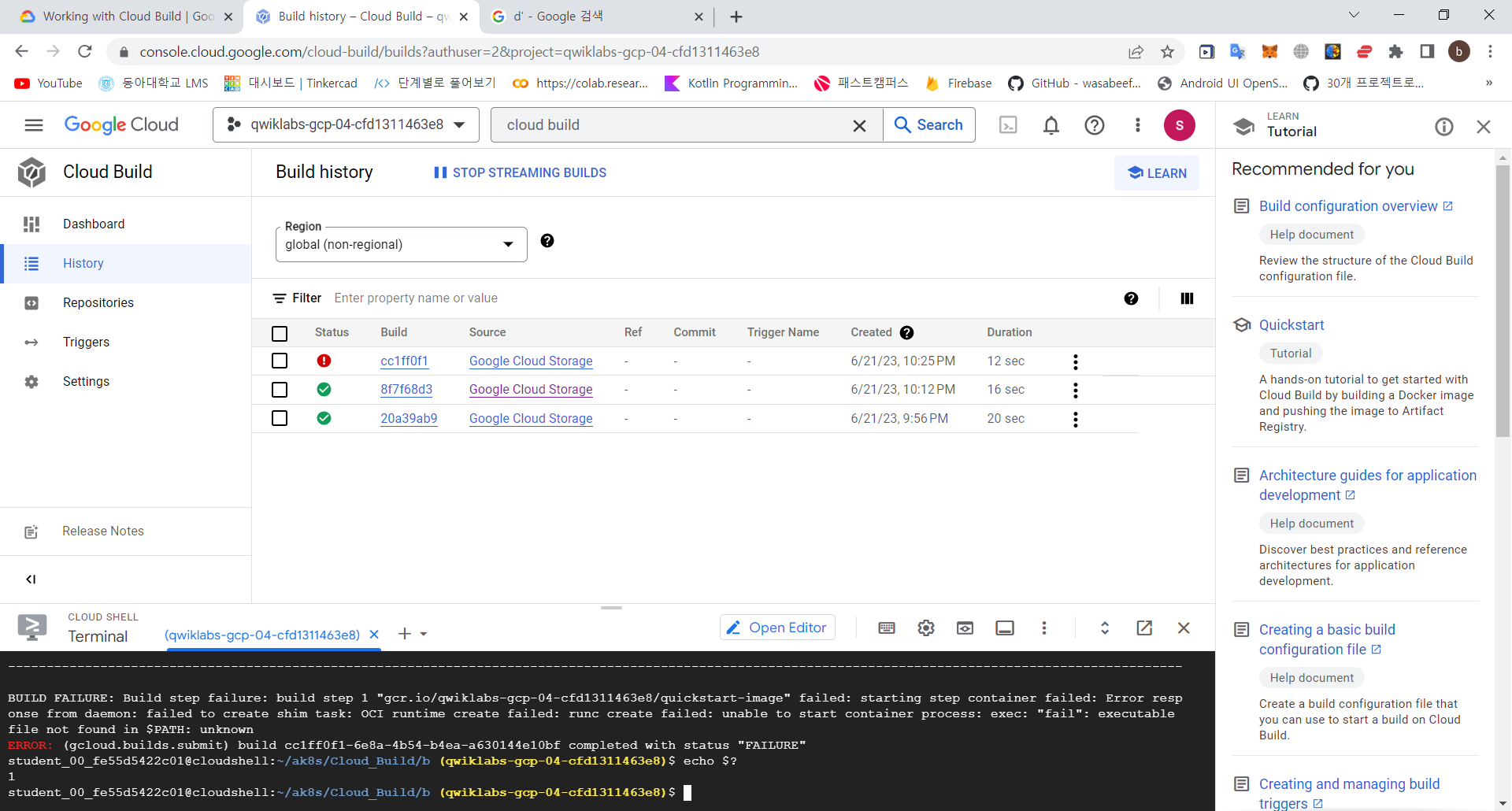
Task: Click the Cloud Shell web preview icon
Action: [x=965, y=628]
